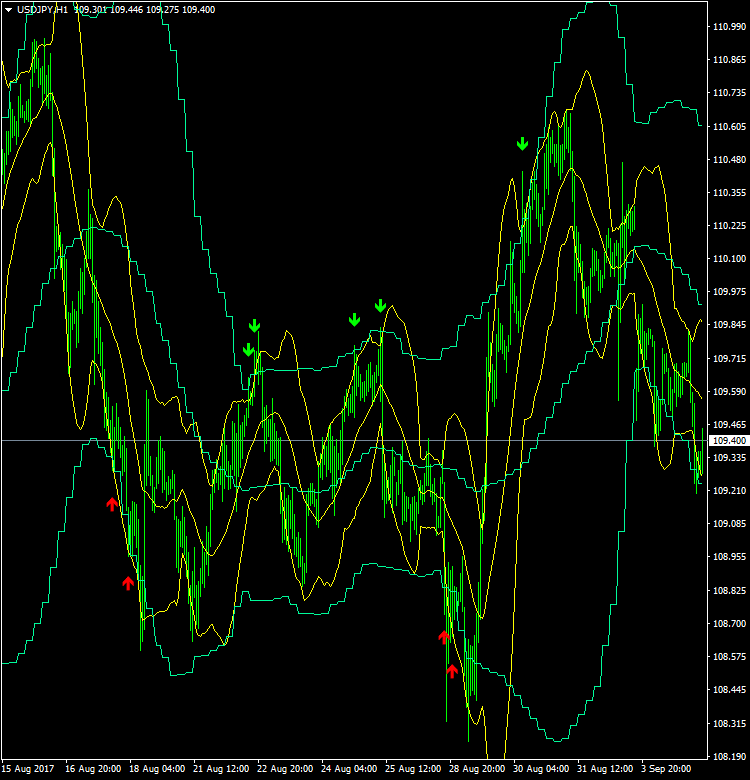Click the green sell arrow above 25 Aug 12:00

tap(380, 306)
